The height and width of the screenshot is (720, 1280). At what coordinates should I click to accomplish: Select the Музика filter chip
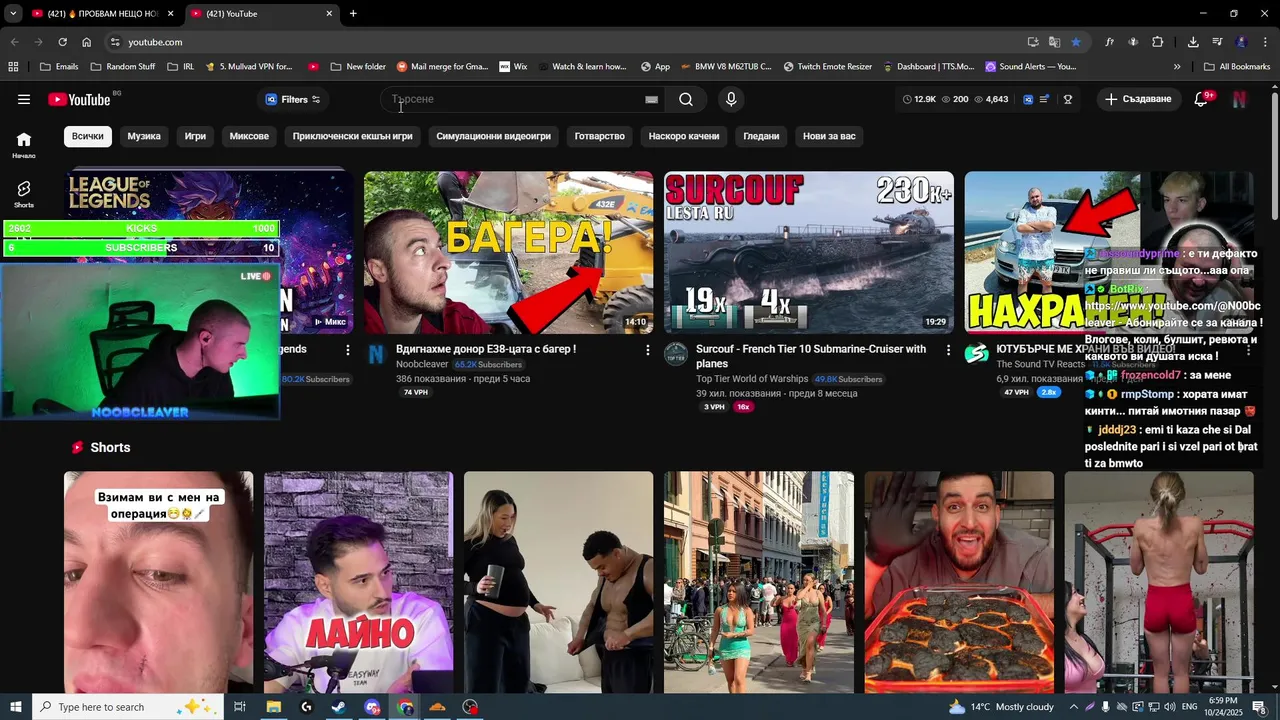click(x=144, y=136)
